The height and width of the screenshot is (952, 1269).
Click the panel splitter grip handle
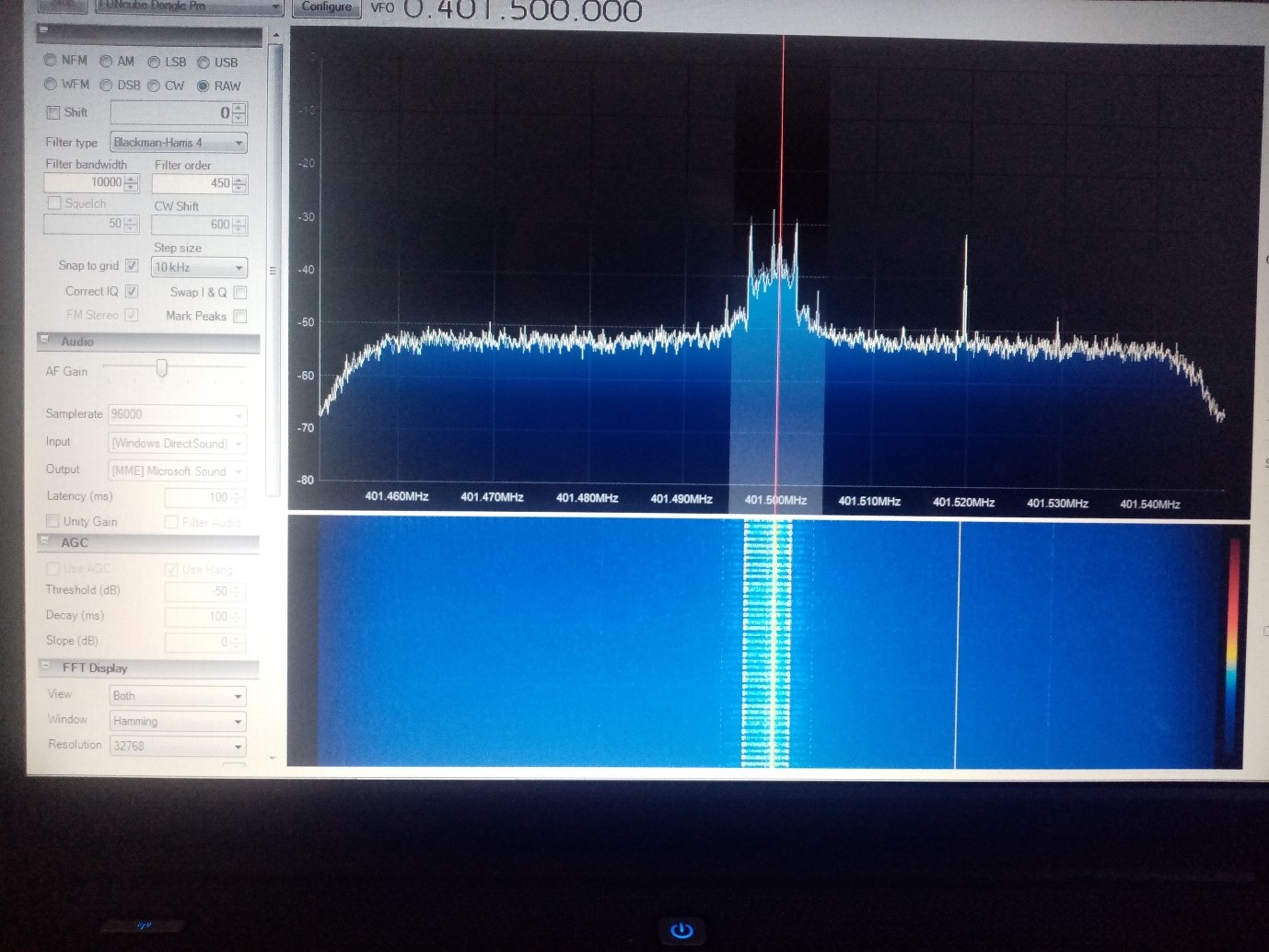click(x=273, y=271)
